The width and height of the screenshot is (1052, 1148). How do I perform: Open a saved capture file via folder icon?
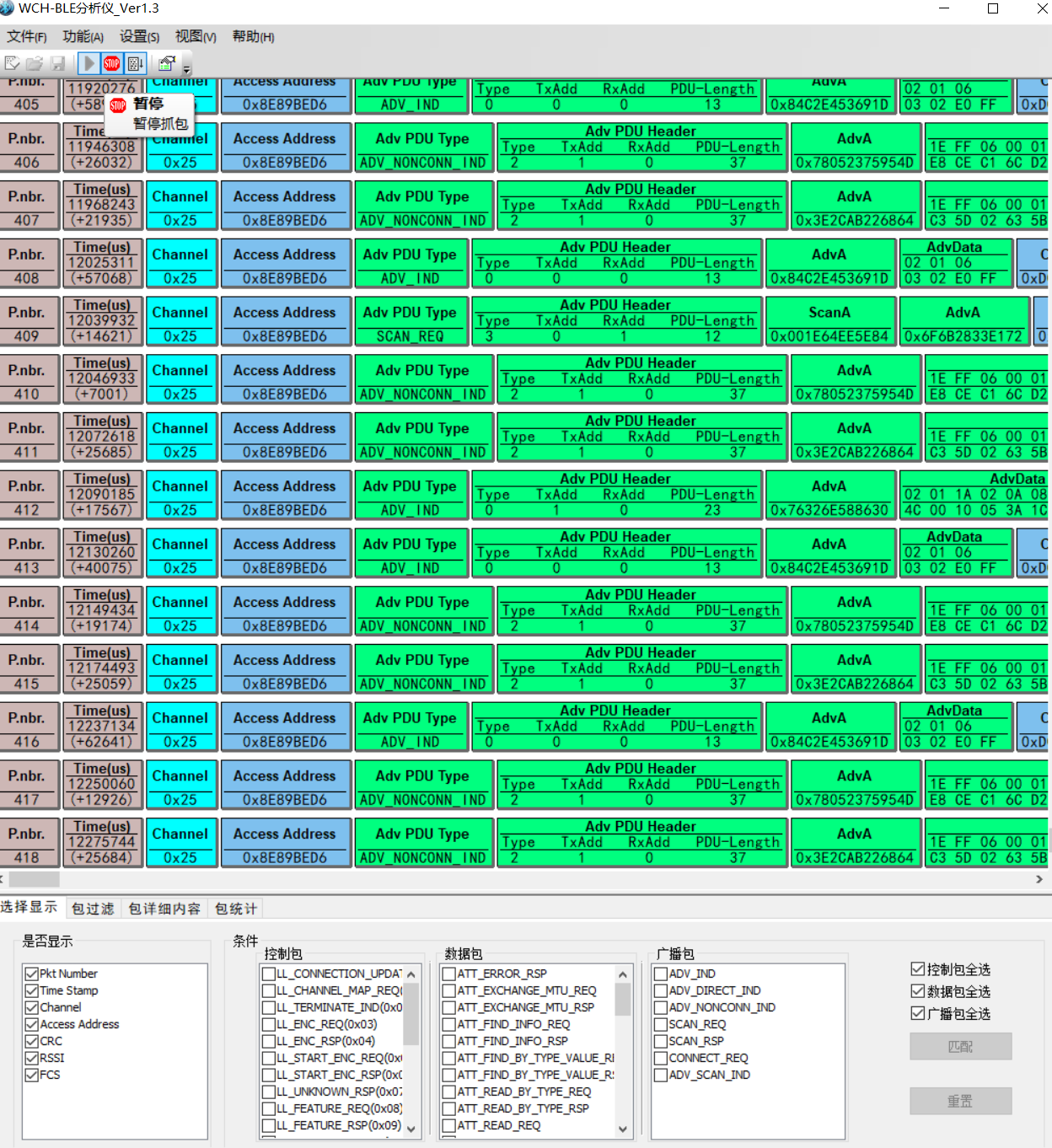[x=34, y=62]
